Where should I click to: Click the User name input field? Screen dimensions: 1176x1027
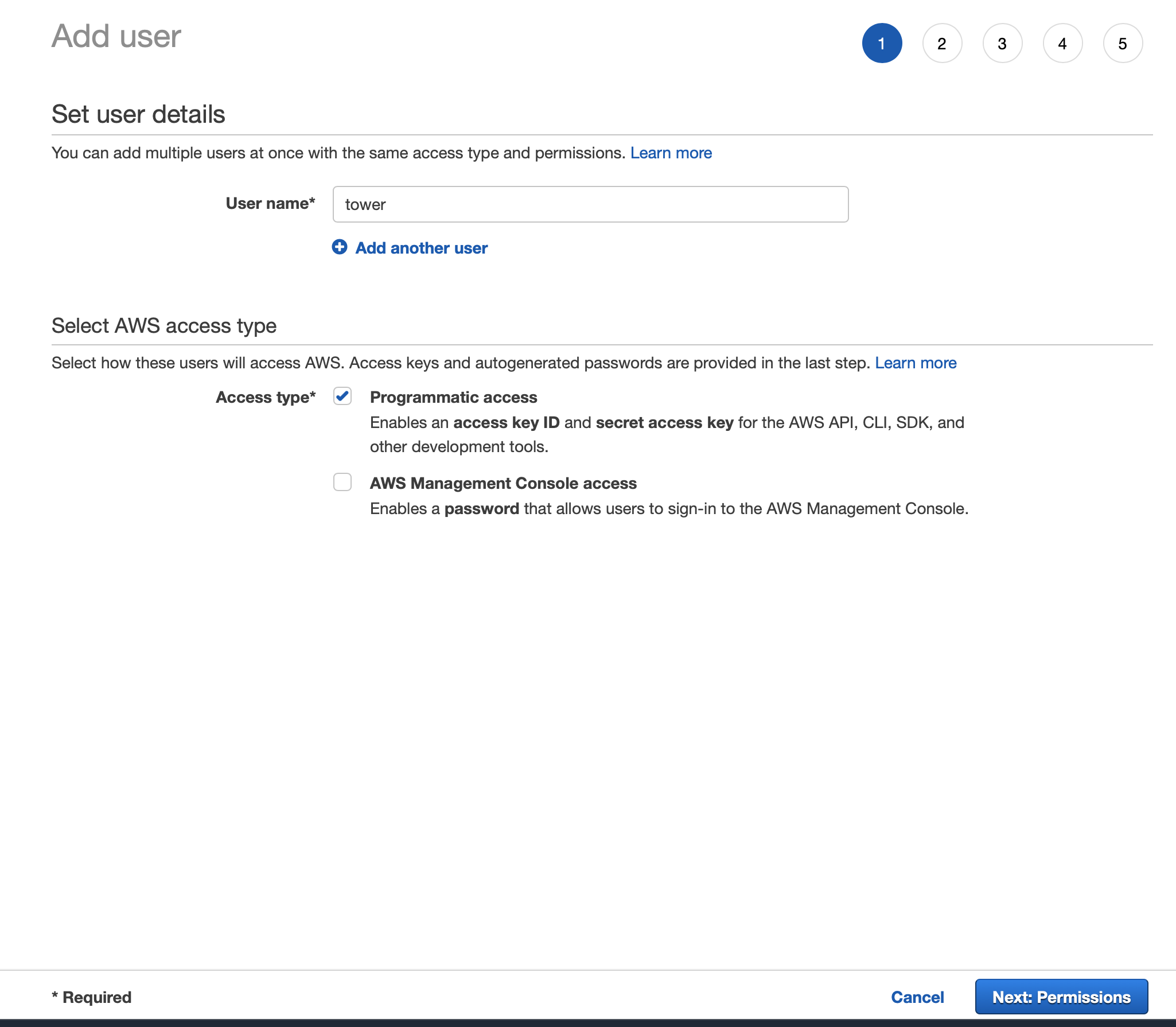pyautogui.click(x=590, y=204)
